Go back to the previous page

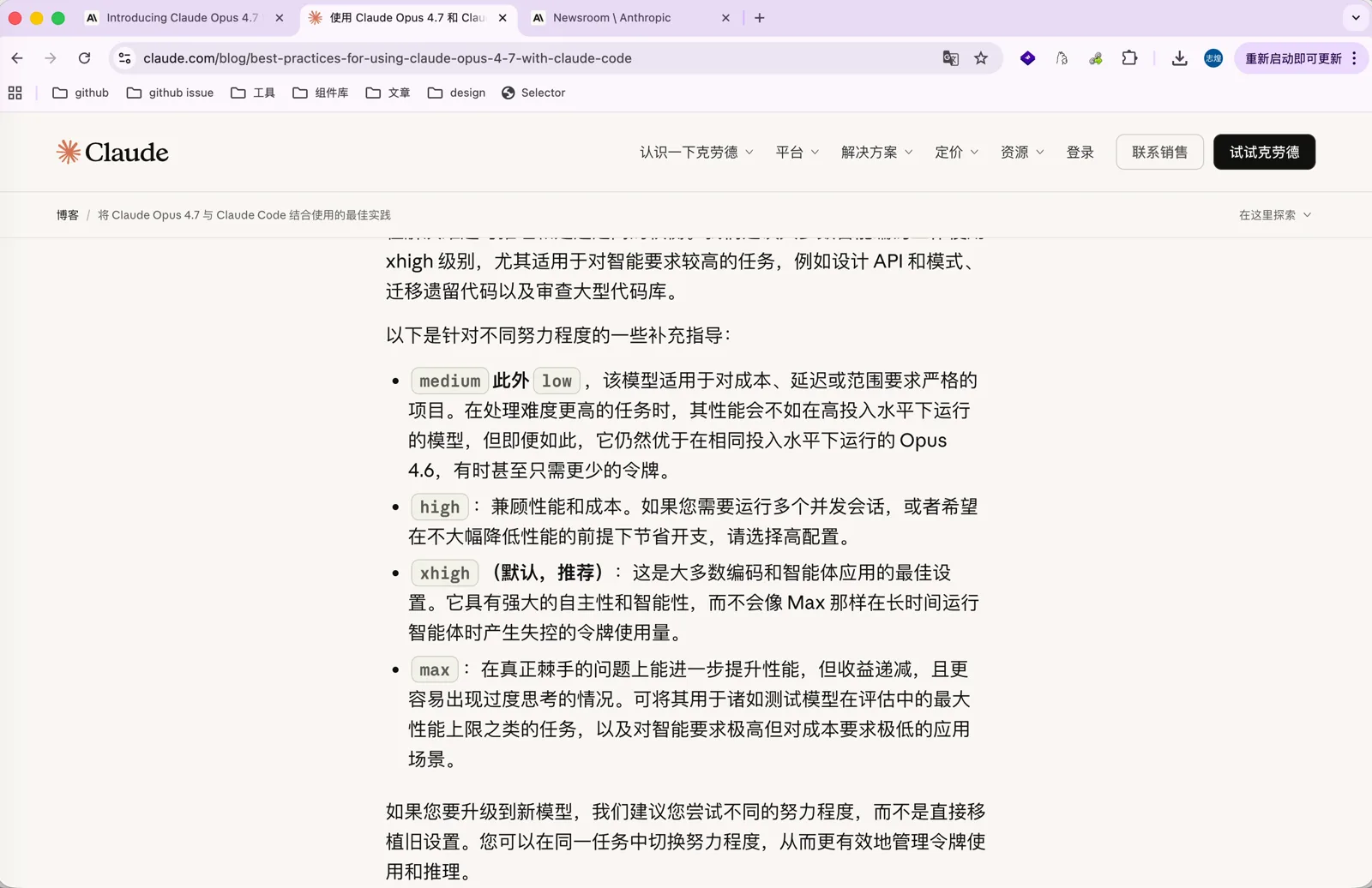[x=17, y=58]
